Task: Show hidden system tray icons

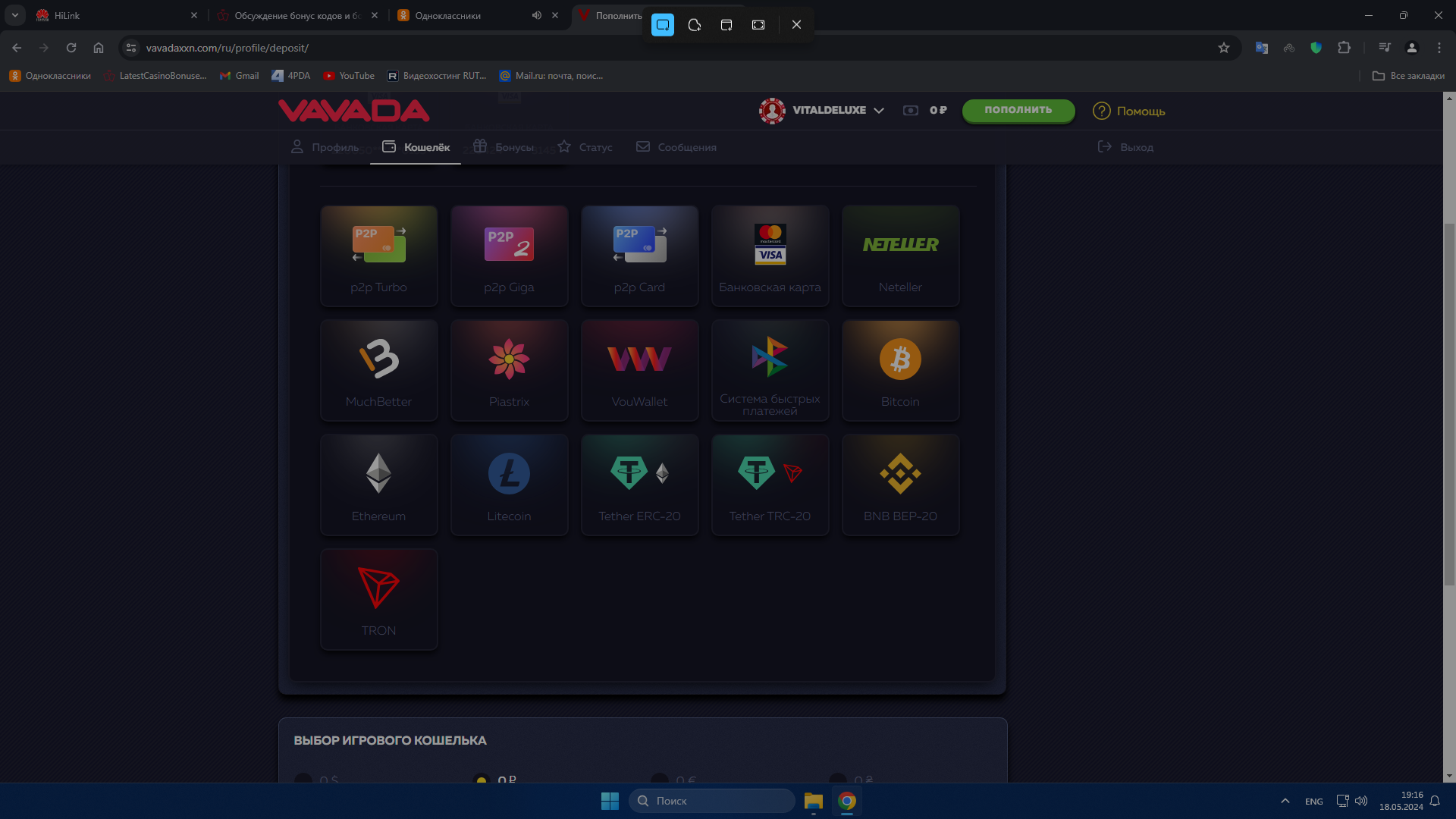Action: point(1285,801)
